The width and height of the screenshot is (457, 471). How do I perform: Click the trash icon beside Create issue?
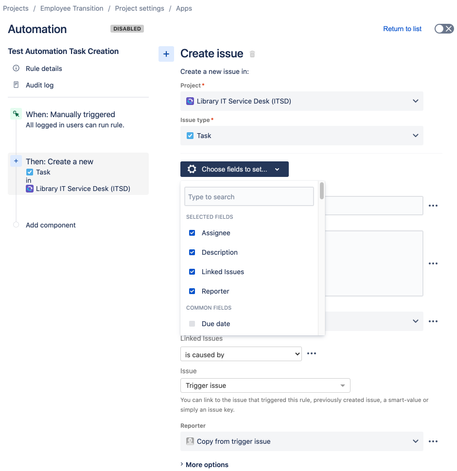point(252,54)
